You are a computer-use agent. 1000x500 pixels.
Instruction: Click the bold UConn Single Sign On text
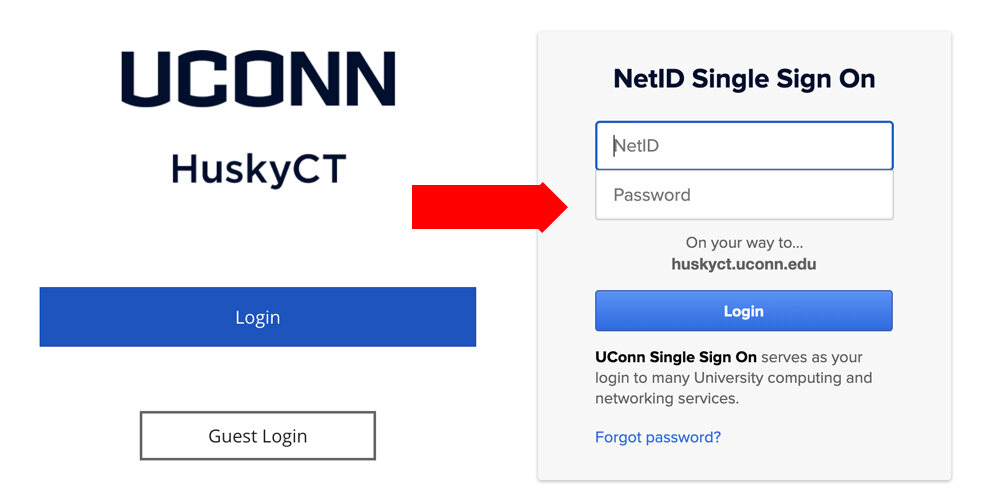tap(676, 357)
